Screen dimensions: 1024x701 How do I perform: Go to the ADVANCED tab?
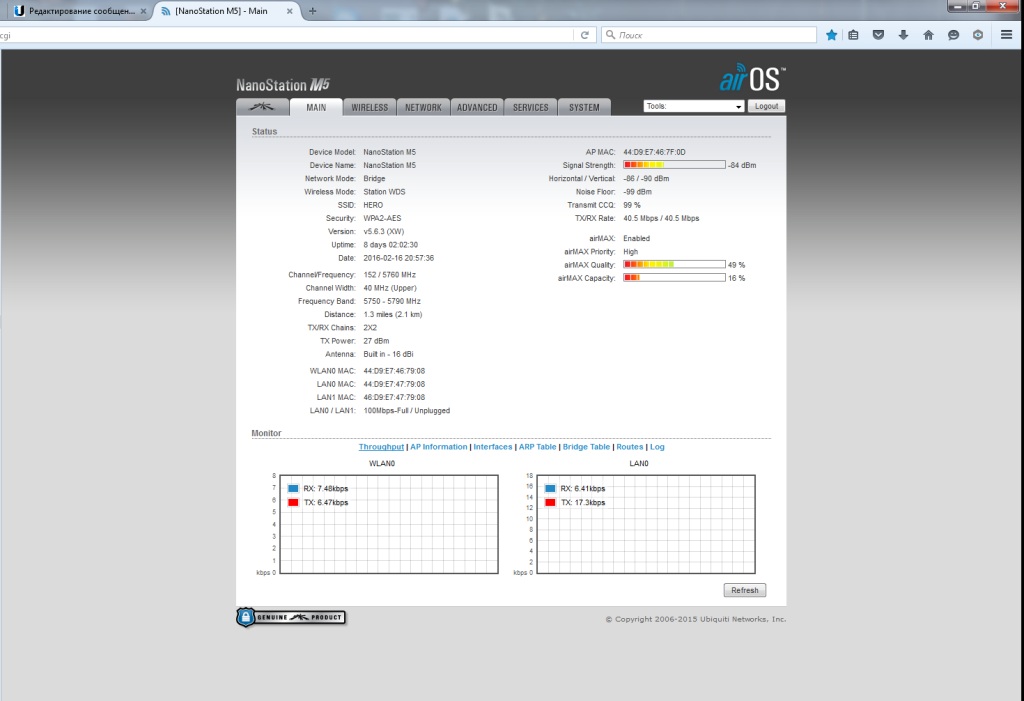point(477,107)
